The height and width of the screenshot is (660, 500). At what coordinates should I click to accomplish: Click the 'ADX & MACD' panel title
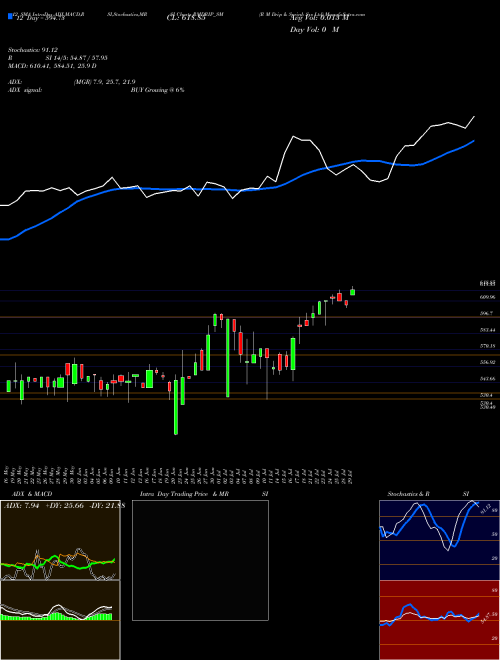(32, 494)
